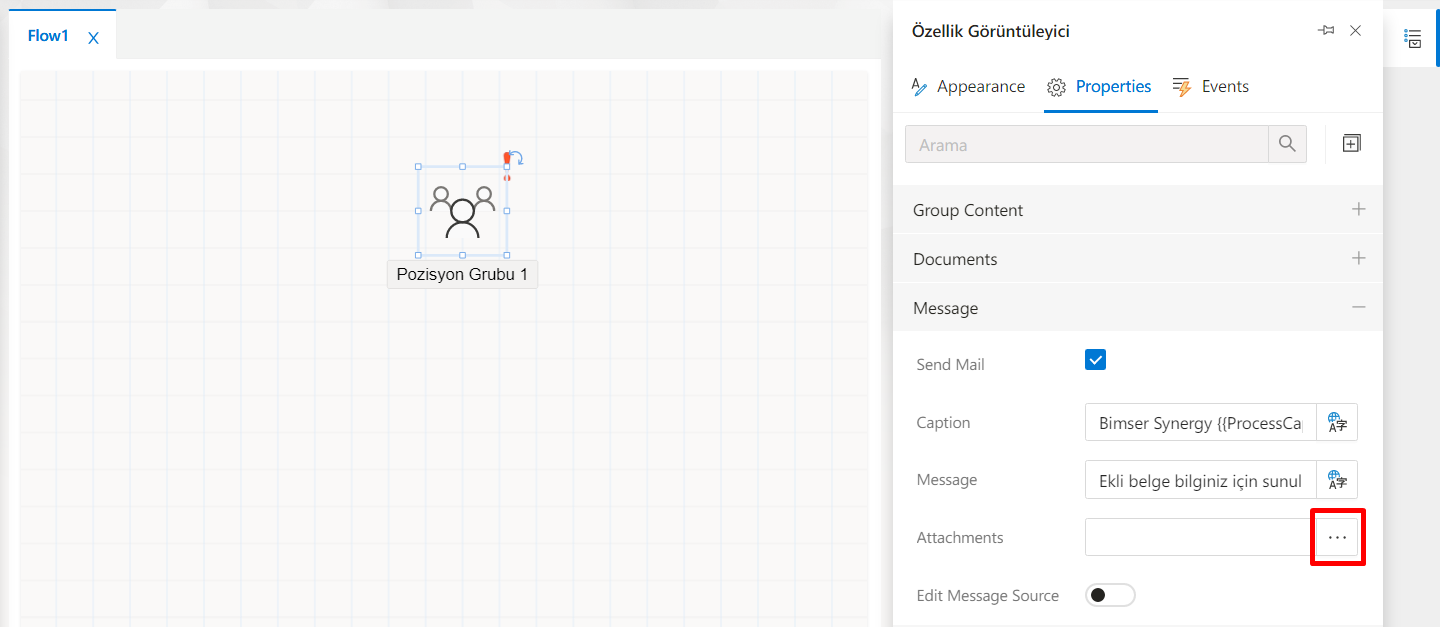Uncheck the Send Mail checkbox
Viewport: 1440px width, 627px height.
tap(1095, 360)
